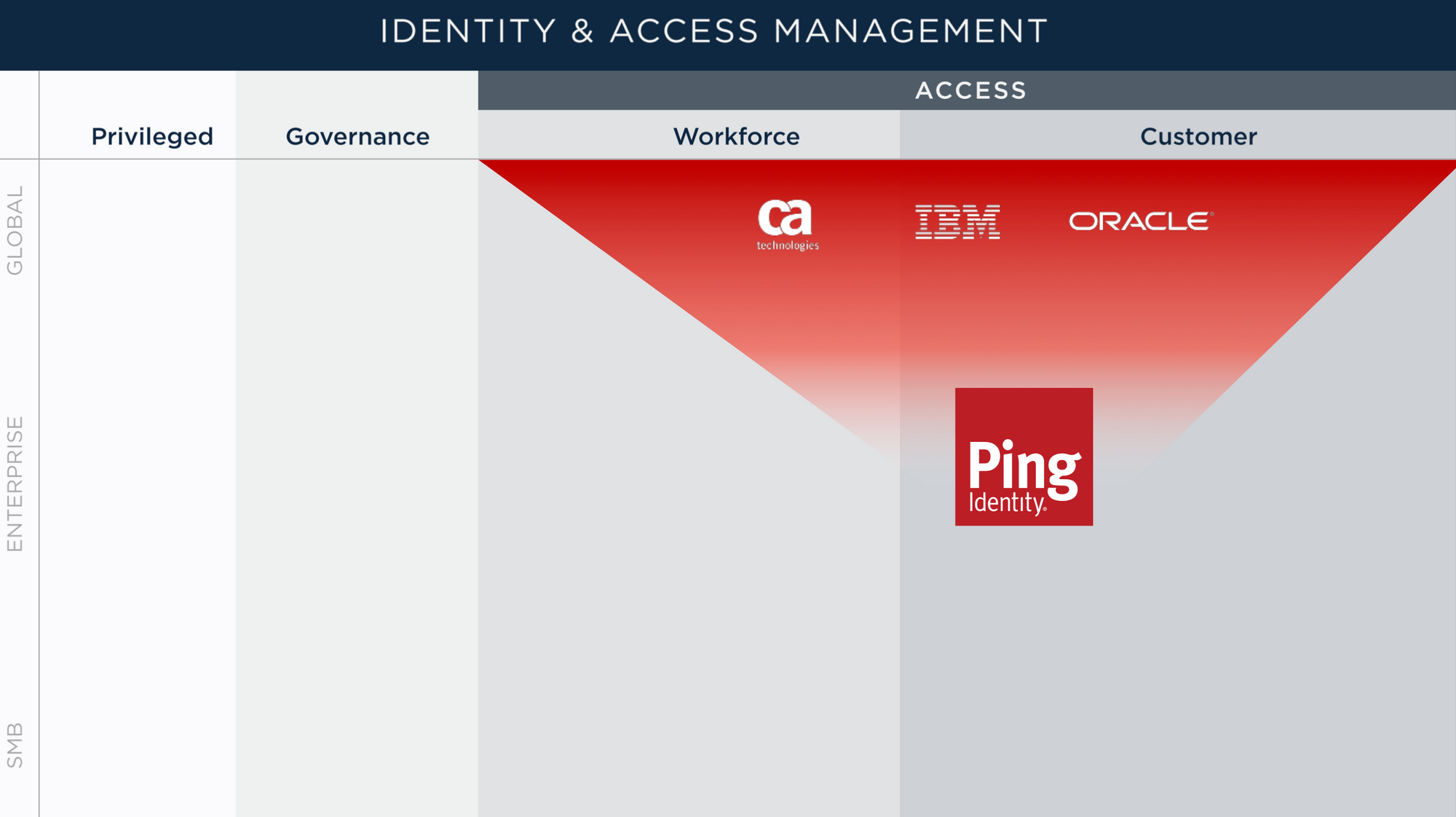Screen dimensions: 1456x817
Task: Select the Privileged column header
Action: tap(152, 137)
